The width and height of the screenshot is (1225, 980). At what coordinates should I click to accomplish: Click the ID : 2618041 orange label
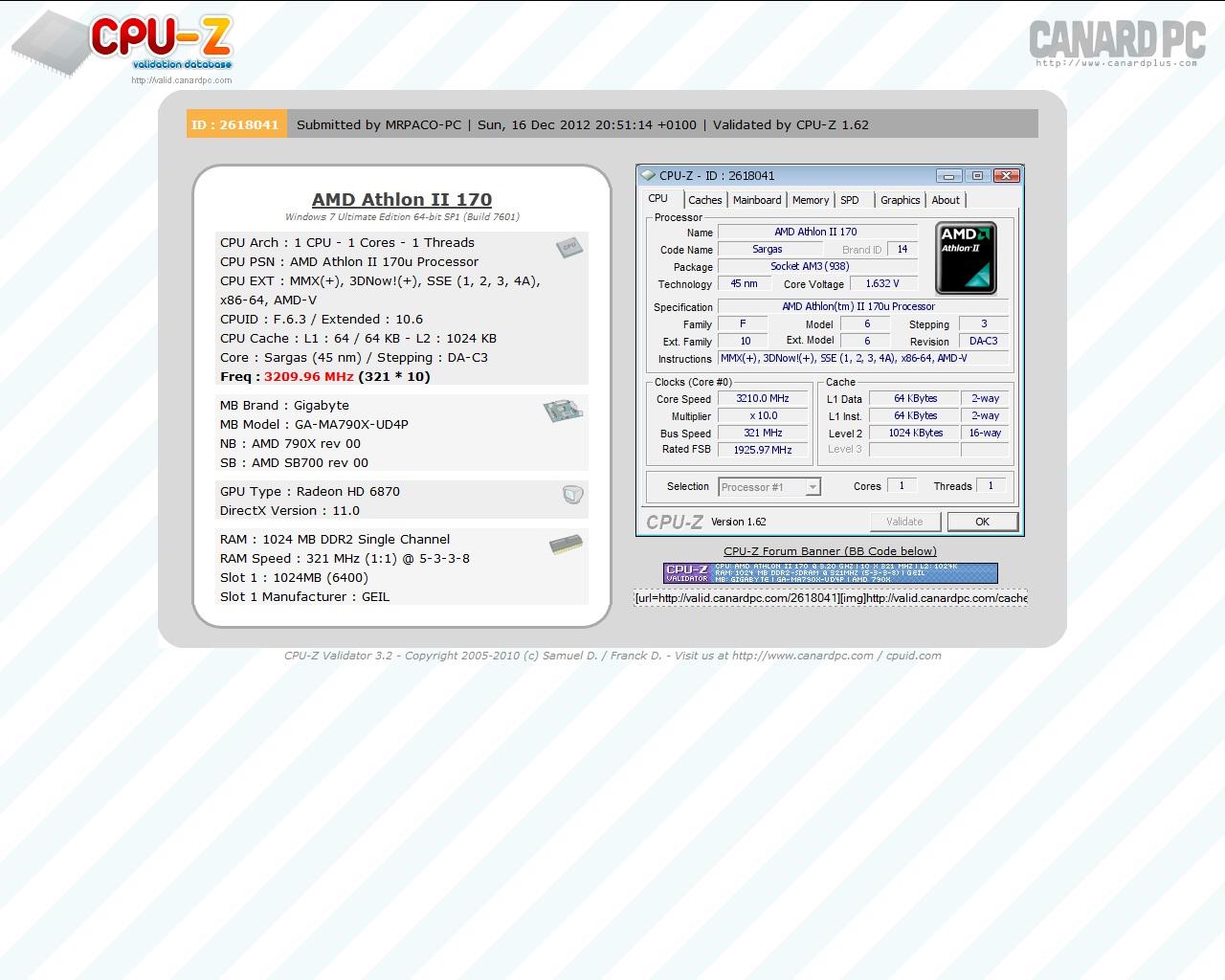235,124
